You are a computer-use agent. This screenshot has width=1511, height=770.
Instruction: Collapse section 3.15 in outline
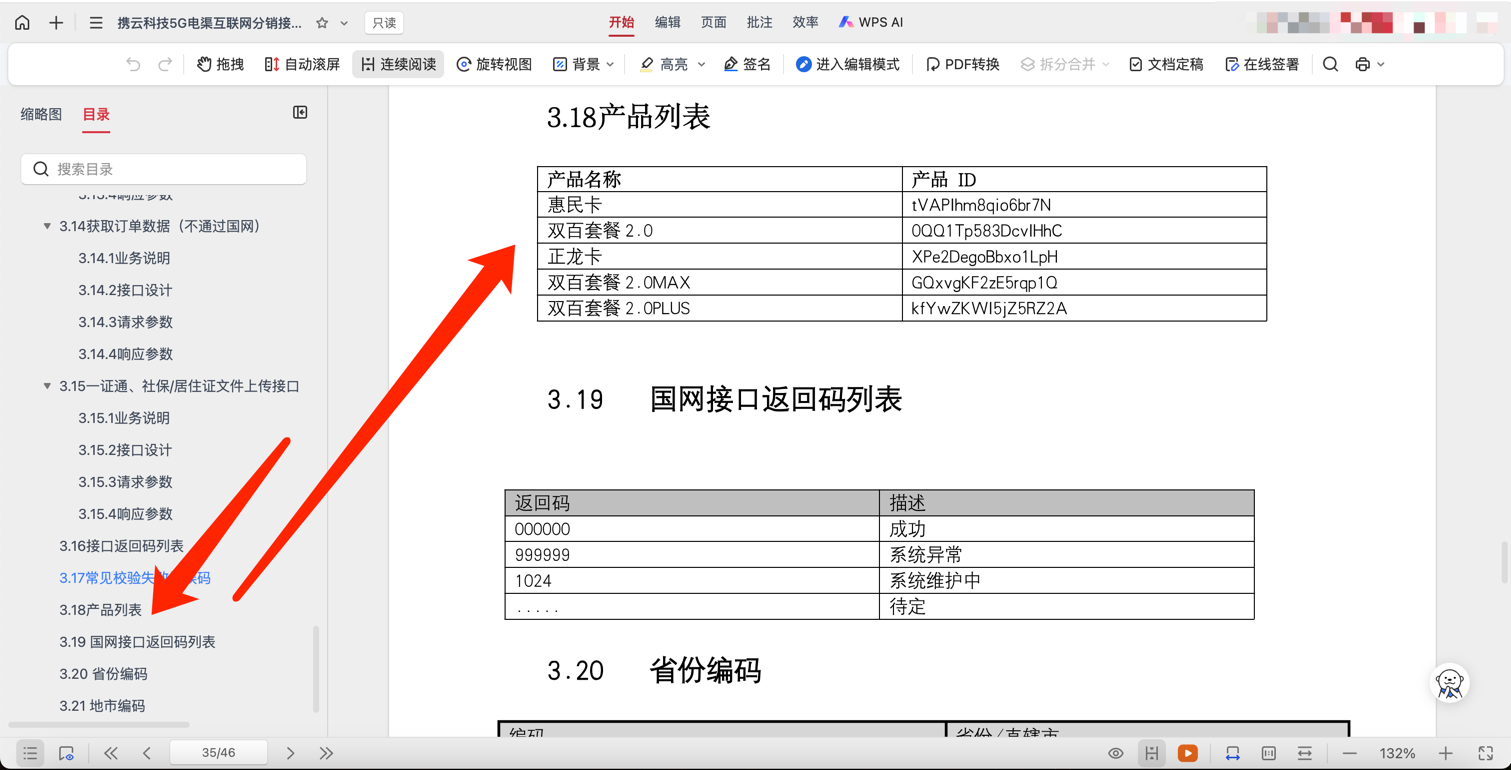point(47,386)
